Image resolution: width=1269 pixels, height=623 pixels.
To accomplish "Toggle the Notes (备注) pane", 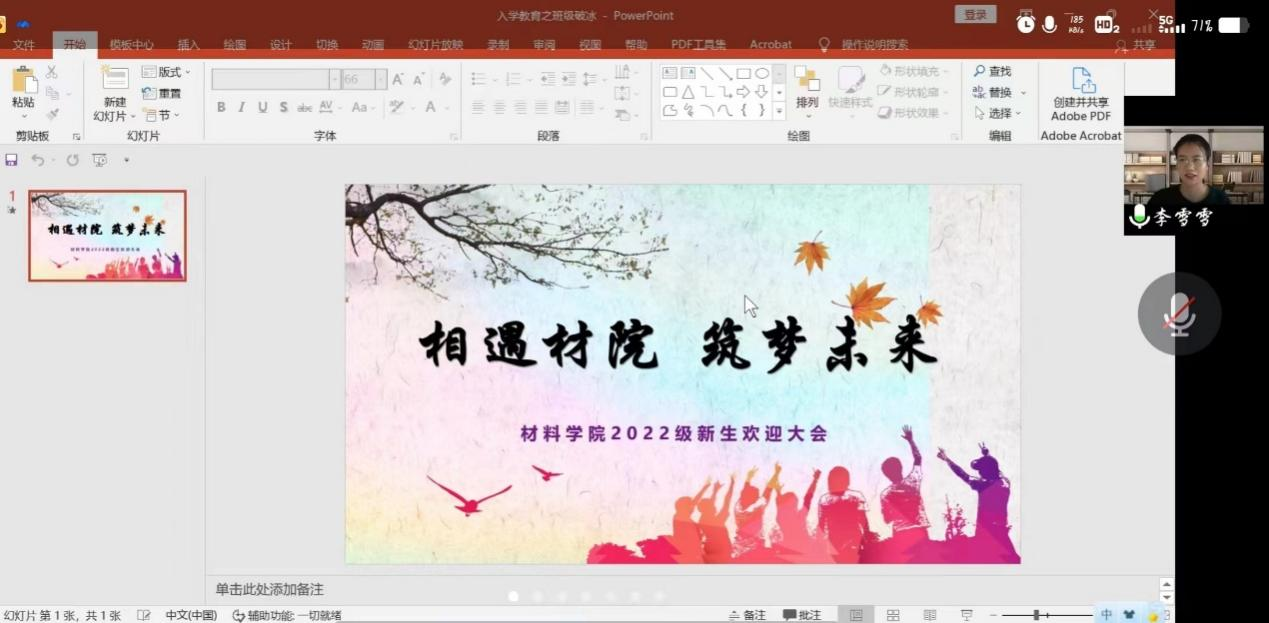I will pos(747,615).
